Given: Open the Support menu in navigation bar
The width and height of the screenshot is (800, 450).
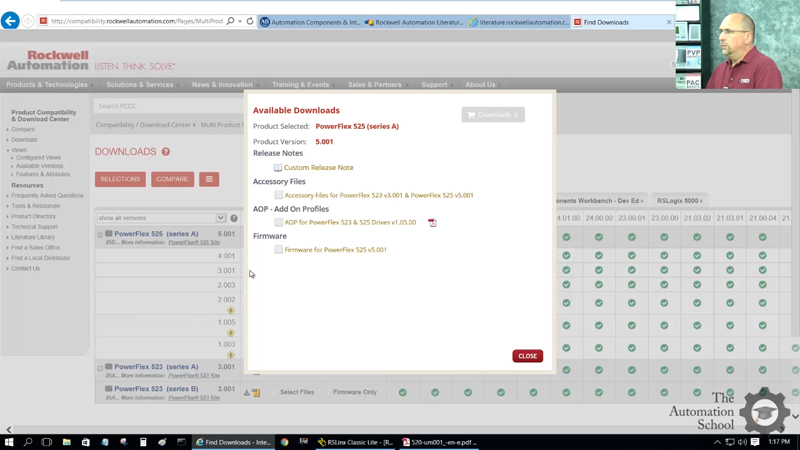Looking at the screenshot, I should (434, 85).
